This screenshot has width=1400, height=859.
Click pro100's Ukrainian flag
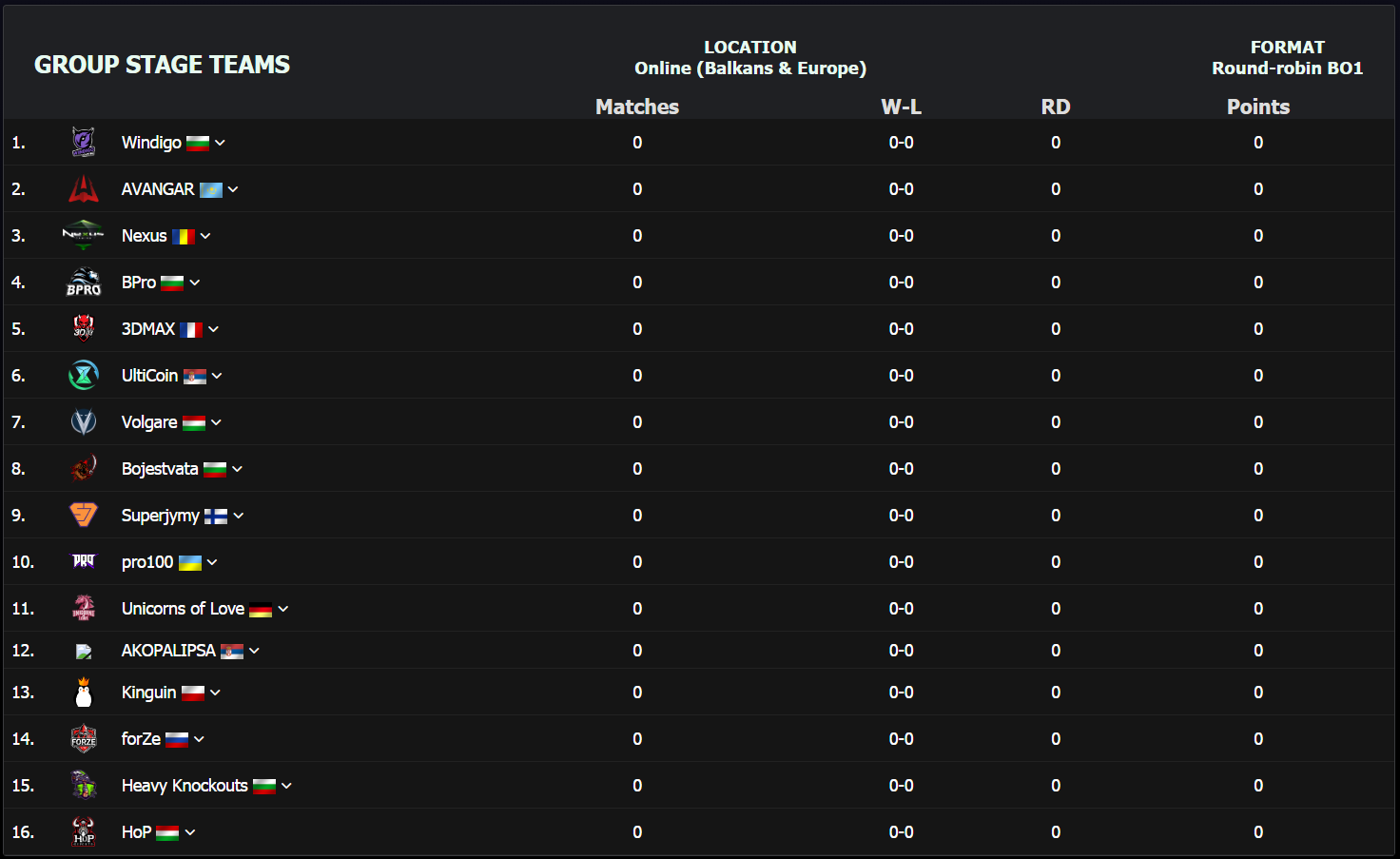[190, 563]
